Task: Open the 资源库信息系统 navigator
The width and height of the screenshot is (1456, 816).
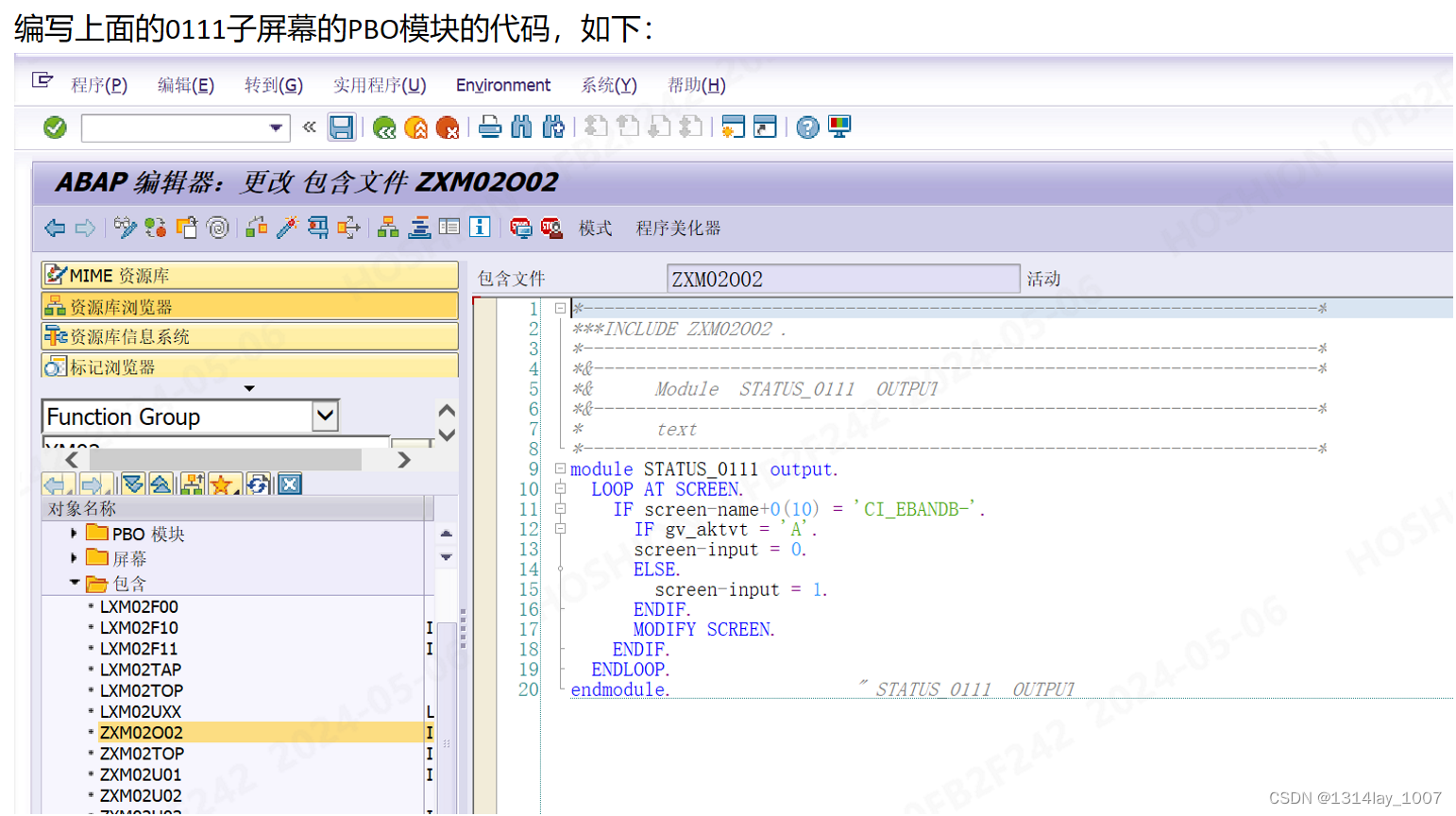Action: coord(250,336)
